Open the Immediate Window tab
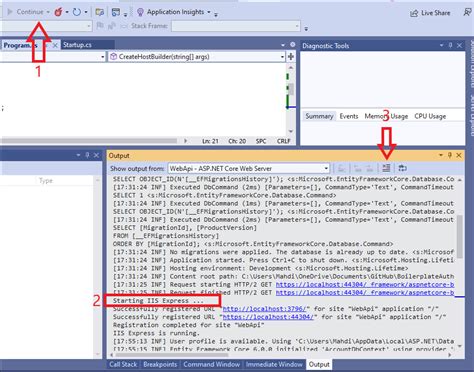 [274, 364]
